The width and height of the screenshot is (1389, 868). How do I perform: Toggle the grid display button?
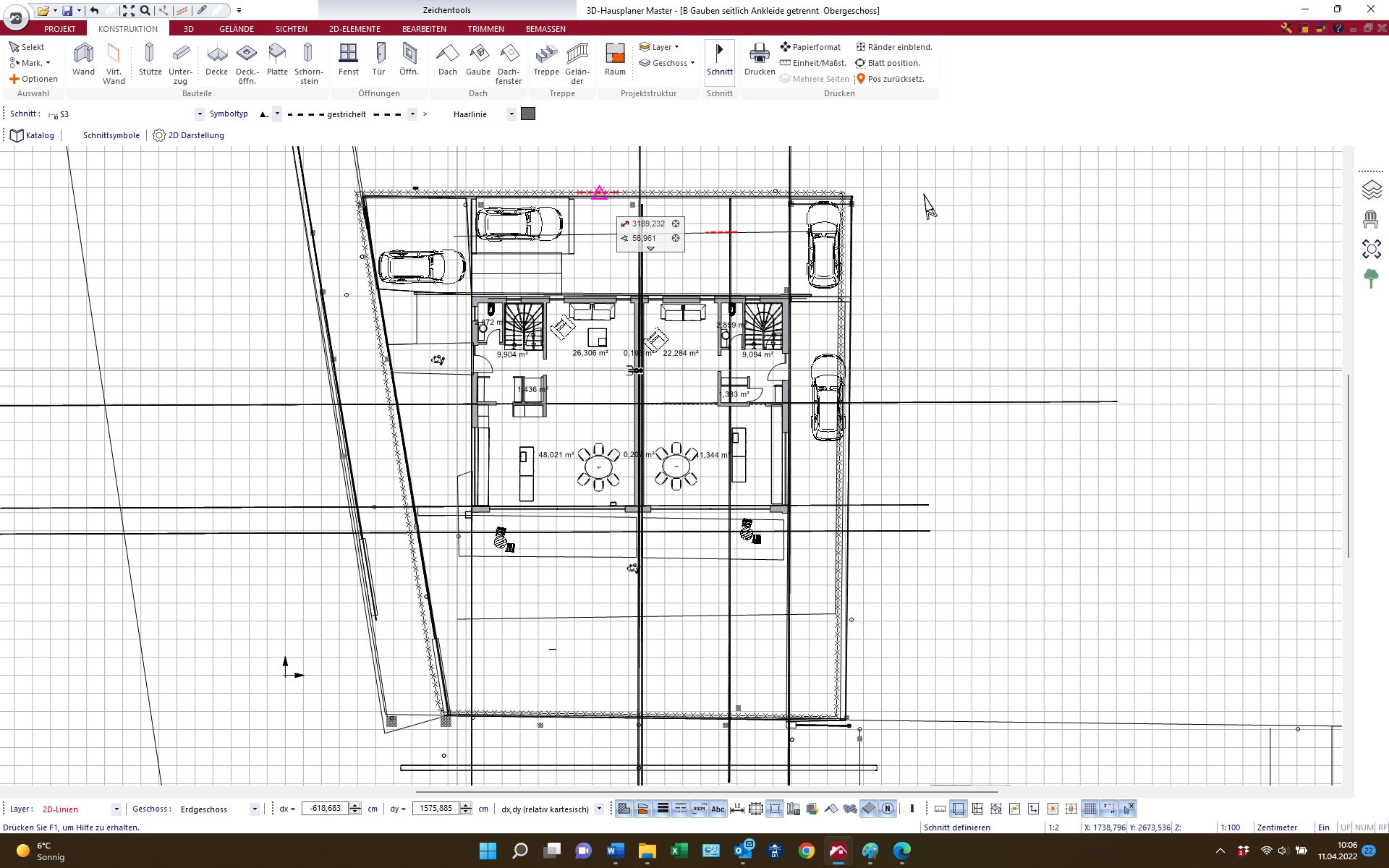click(x=1090, y=809)
